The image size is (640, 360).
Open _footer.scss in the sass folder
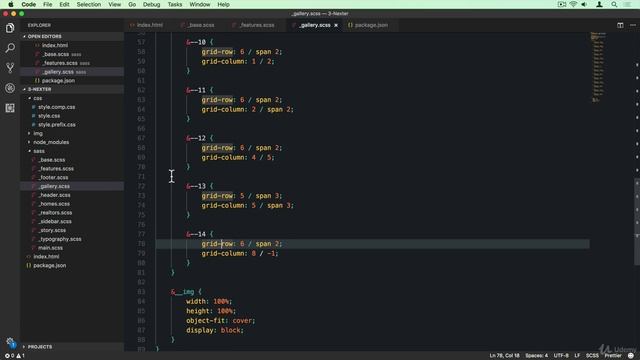pos(53,178)
